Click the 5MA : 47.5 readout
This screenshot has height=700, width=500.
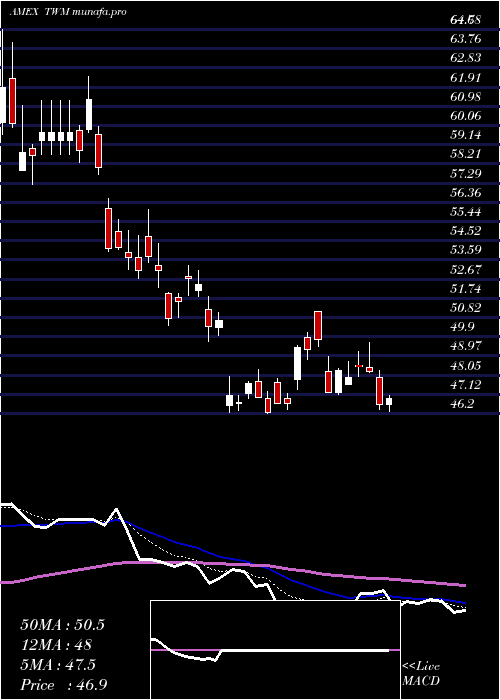click(x=58, y=664)
